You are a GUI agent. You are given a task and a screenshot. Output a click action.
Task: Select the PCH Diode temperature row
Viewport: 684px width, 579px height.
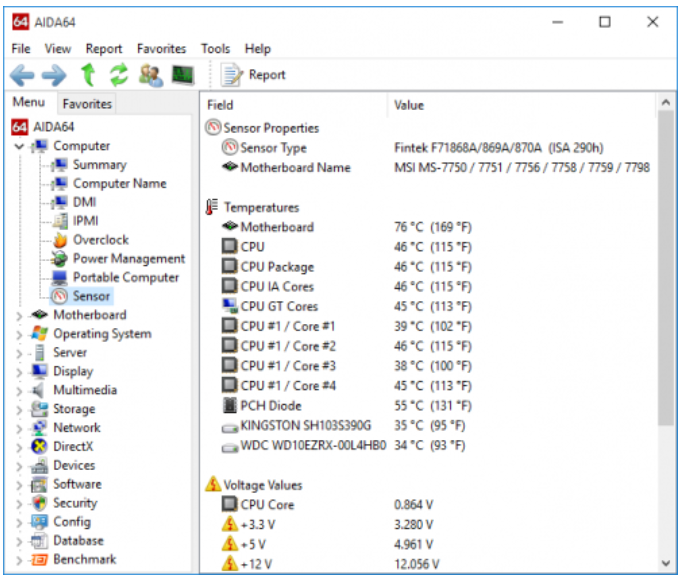pyautogui.click(x=430, y=406)
